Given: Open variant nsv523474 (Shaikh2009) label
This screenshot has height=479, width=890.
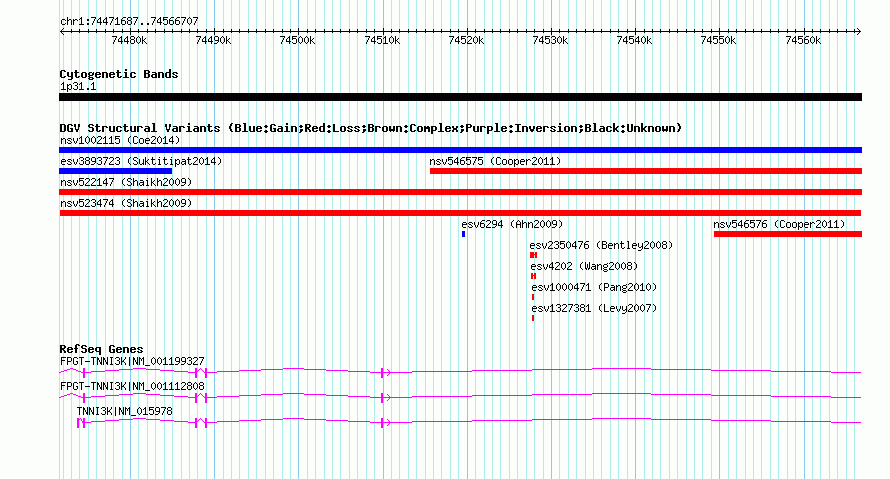Looking at the screenshot, I should [x=126, y=203].
